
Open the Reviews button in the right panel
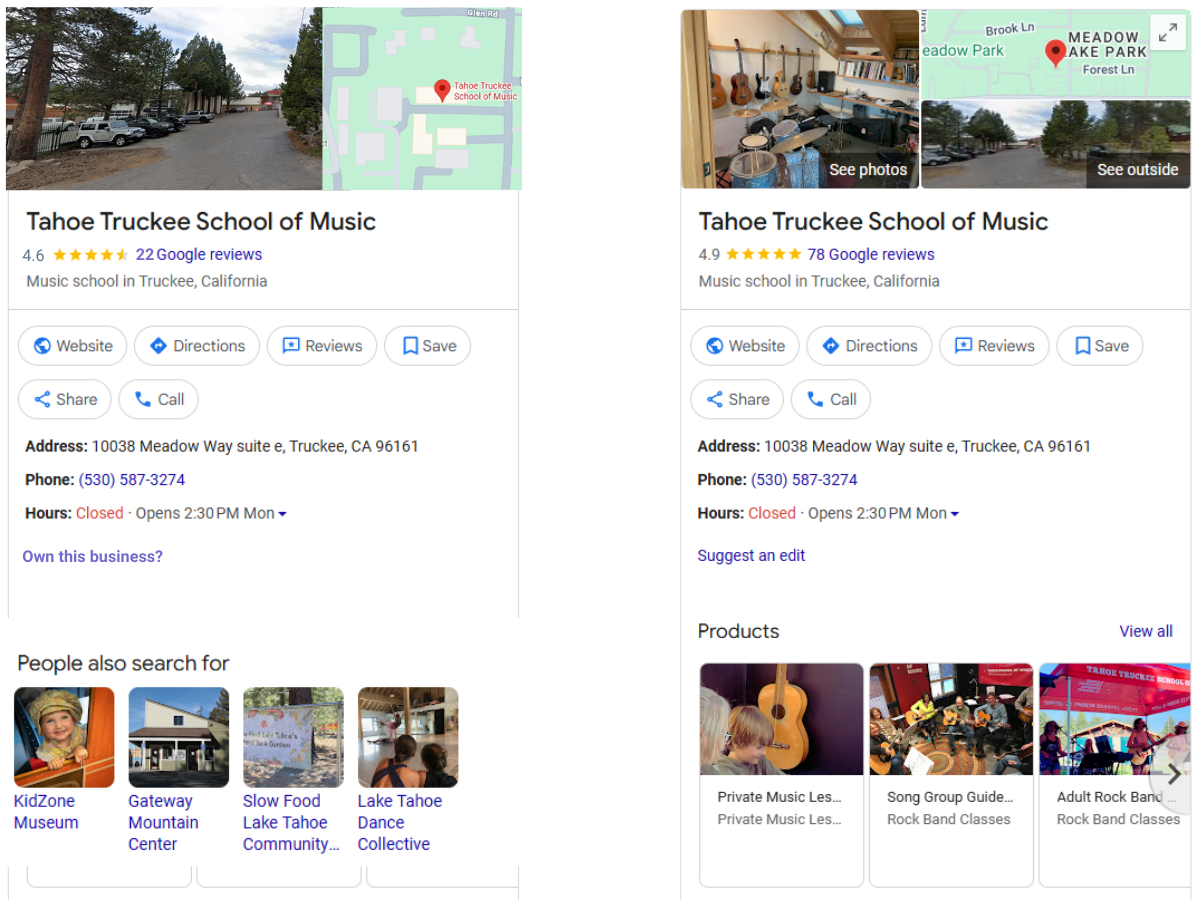(x=994, y=346)
